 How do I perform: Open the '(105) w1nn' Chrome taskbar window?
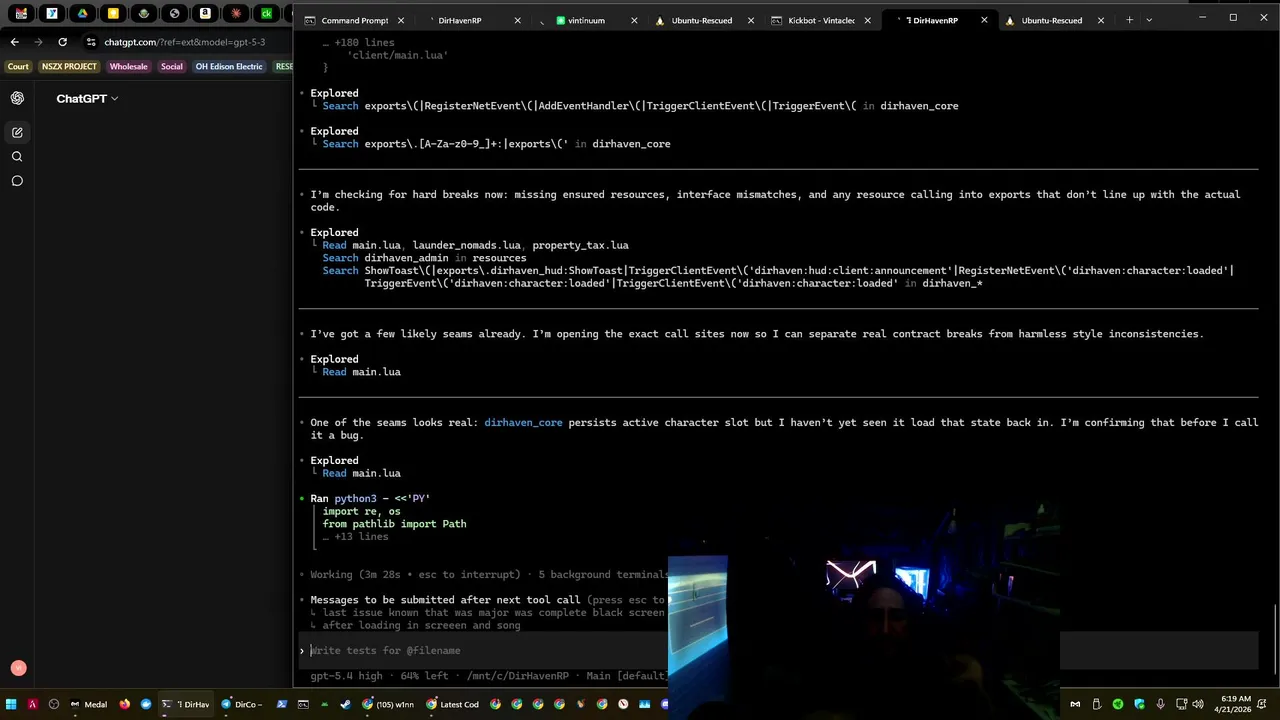[388, 704]
